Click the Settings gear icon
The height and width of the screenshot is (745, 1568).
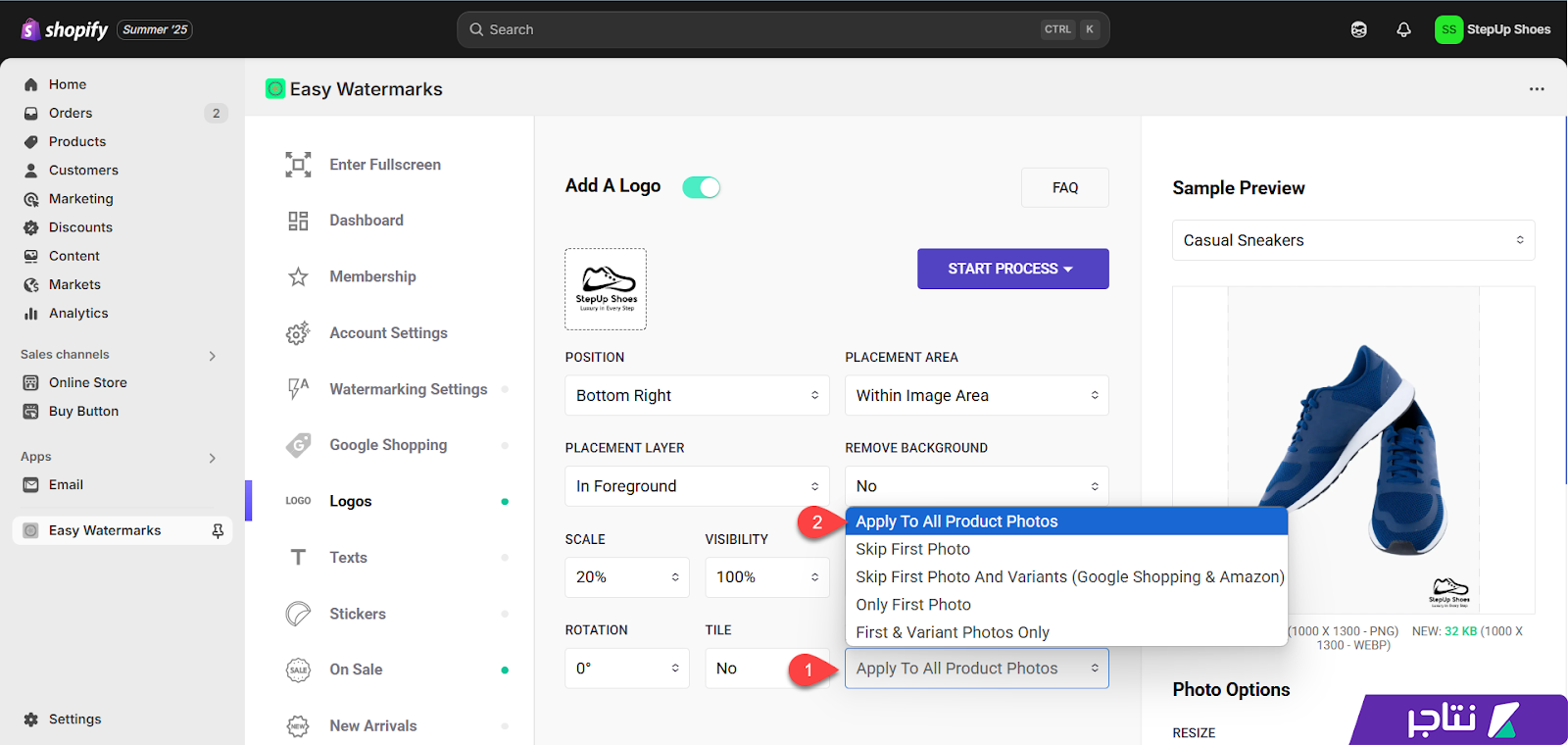tap(31, 719)
